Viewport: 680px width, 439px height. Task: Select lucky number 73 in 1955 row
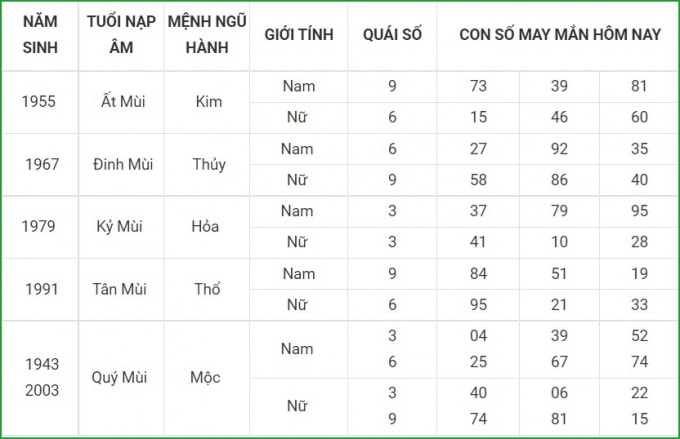coord(478,86)
